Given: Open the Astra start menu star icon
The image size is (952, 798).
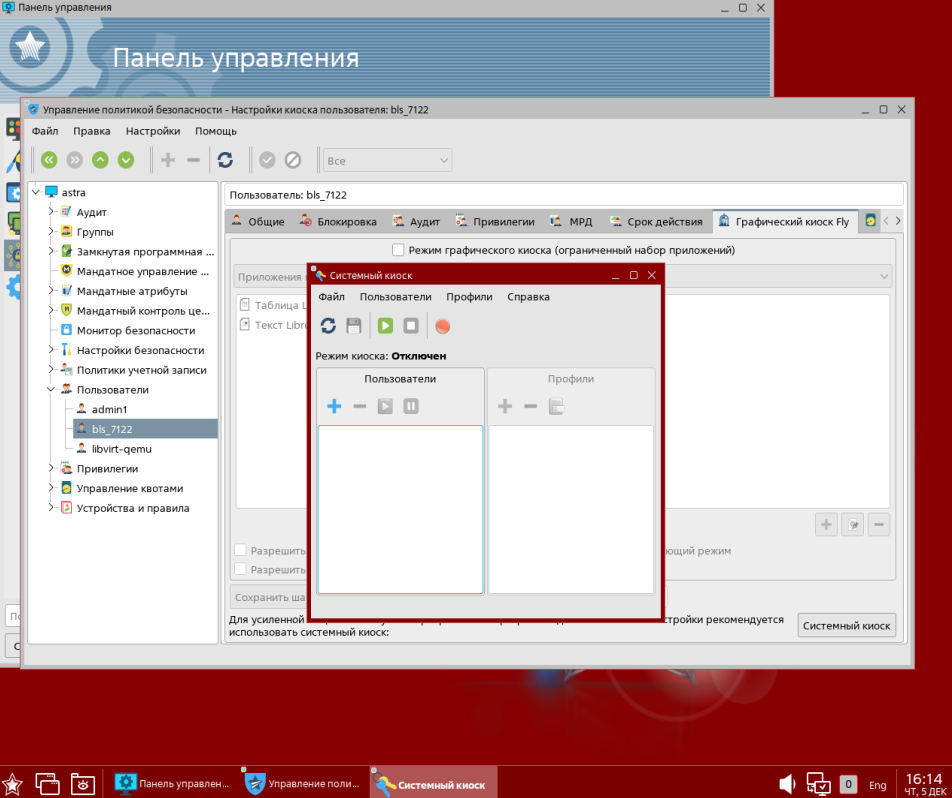Looking at the screenshot, I should click(x=12, y=783).
